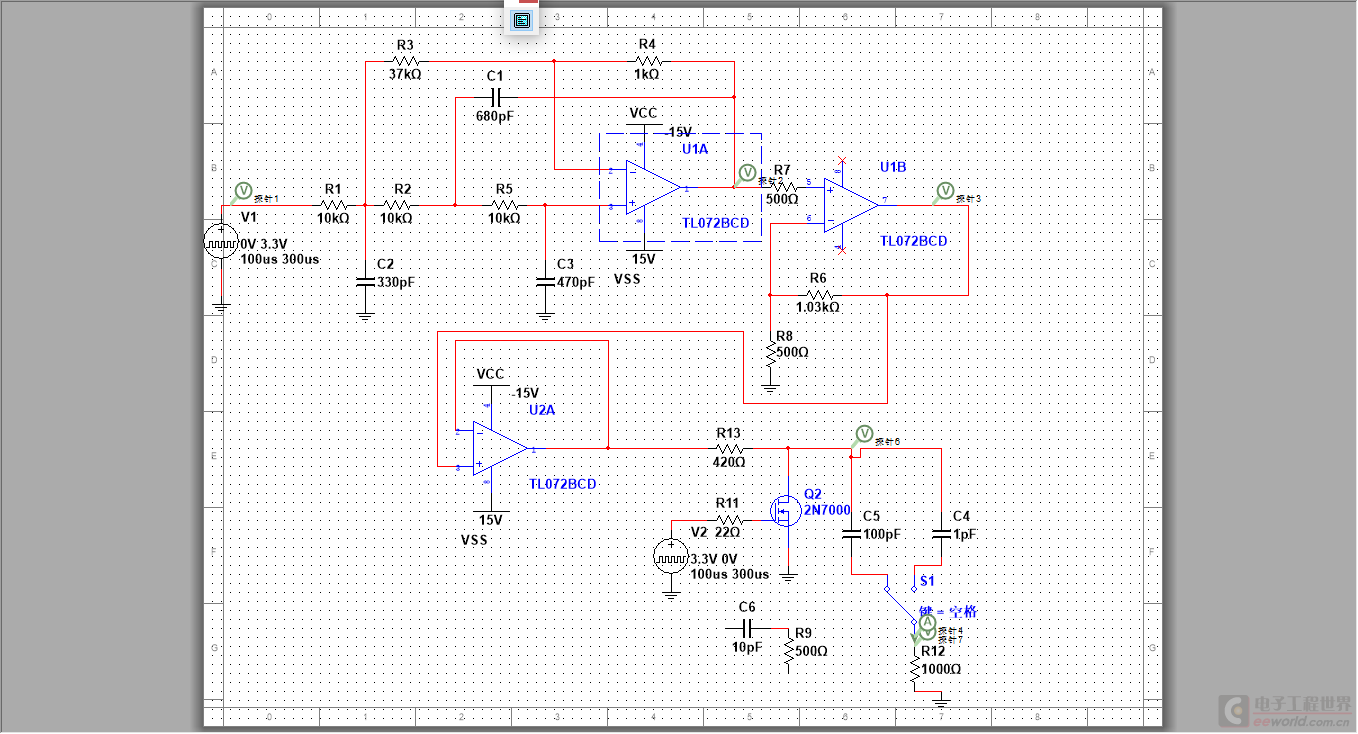Select the Q2 2N7000 MOSFET symbol
This screenshot has height=734, width=1358.
784,512
